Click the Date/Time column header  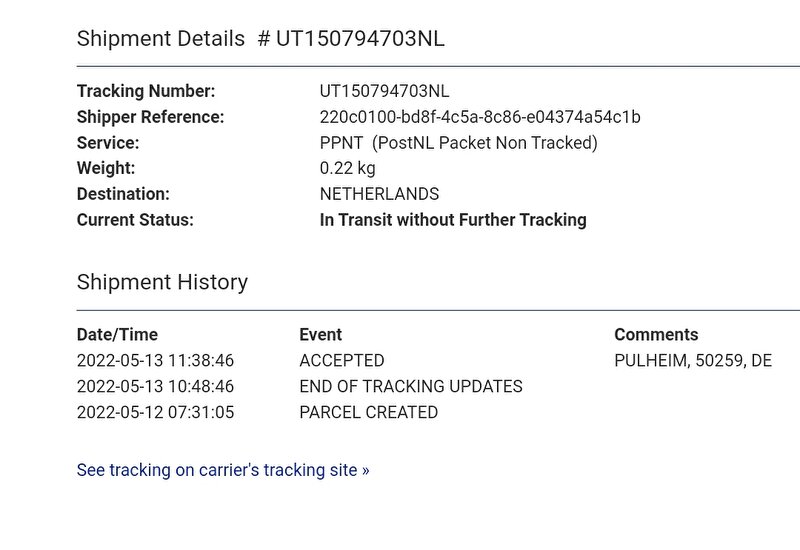coord(117,335)
